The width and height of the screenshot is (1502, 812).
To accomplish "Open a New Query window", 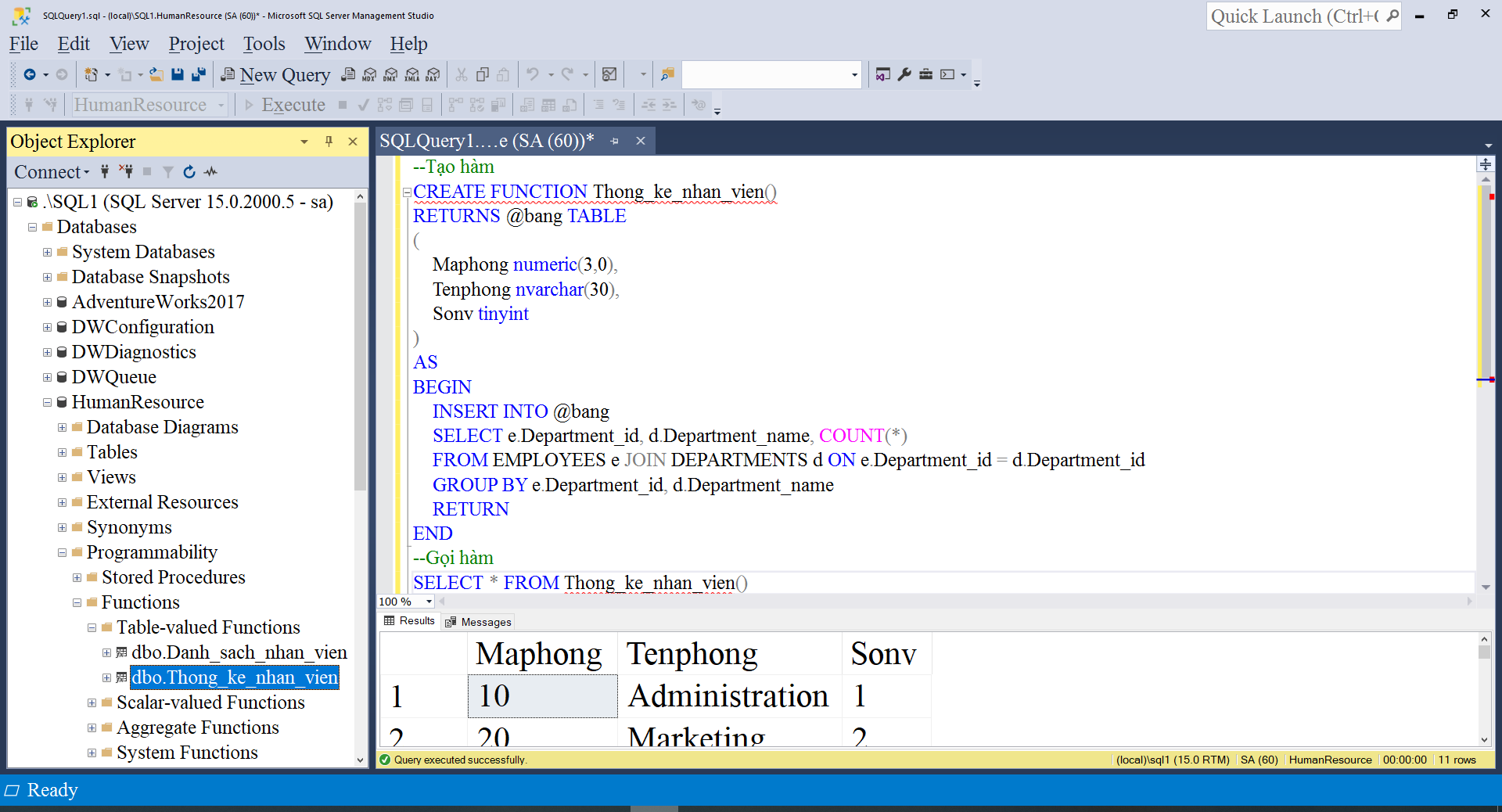I will (x=275, y=74).
